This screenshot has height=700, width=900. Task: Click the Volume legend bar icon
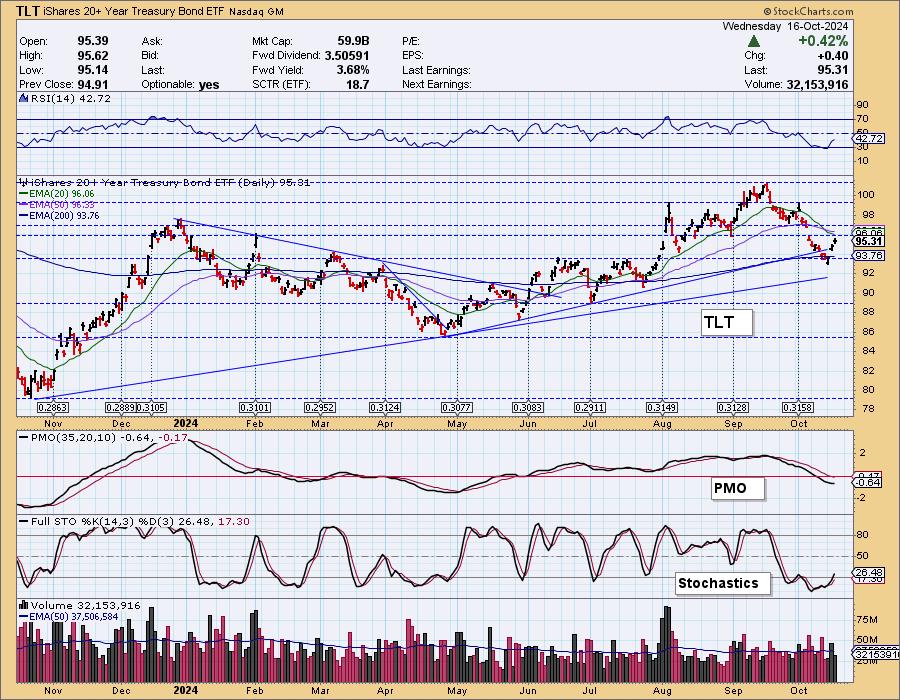(24, 605)
